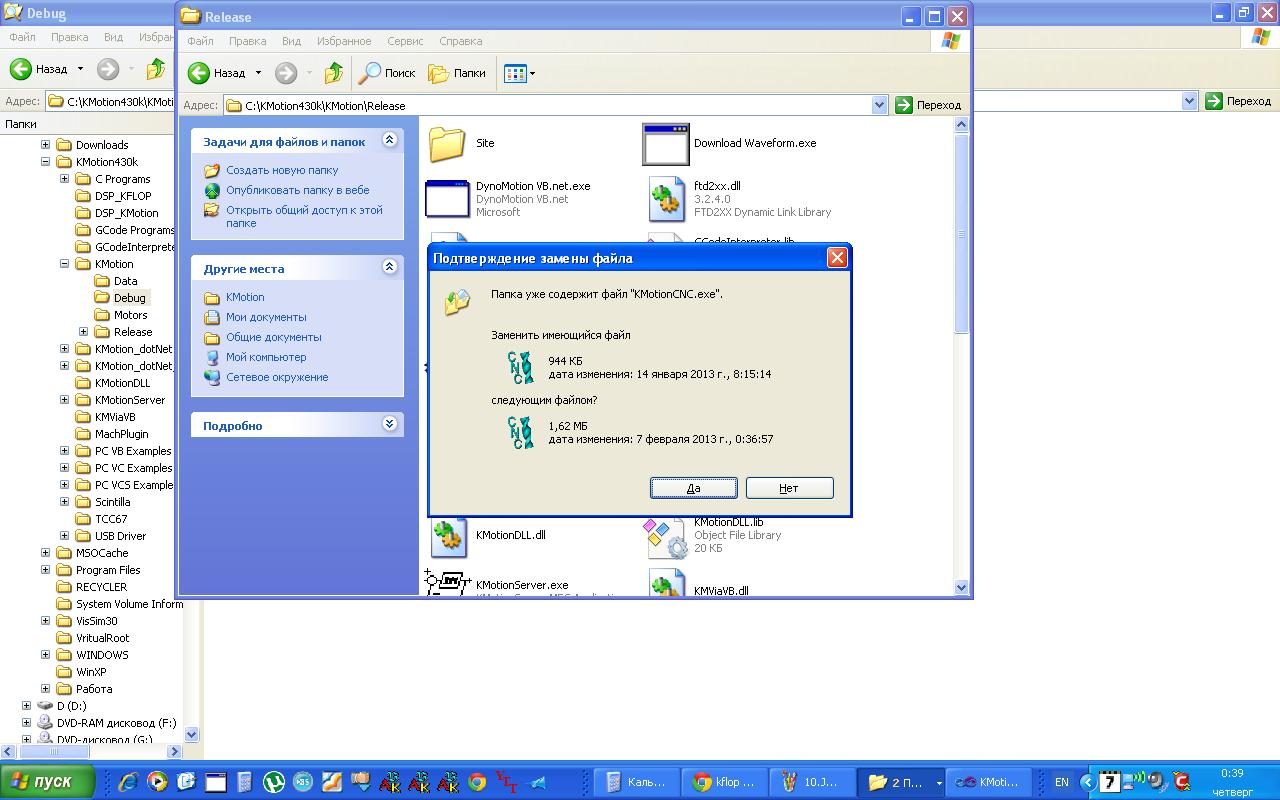Click Переход button in Release window

[x=929, y=105]
